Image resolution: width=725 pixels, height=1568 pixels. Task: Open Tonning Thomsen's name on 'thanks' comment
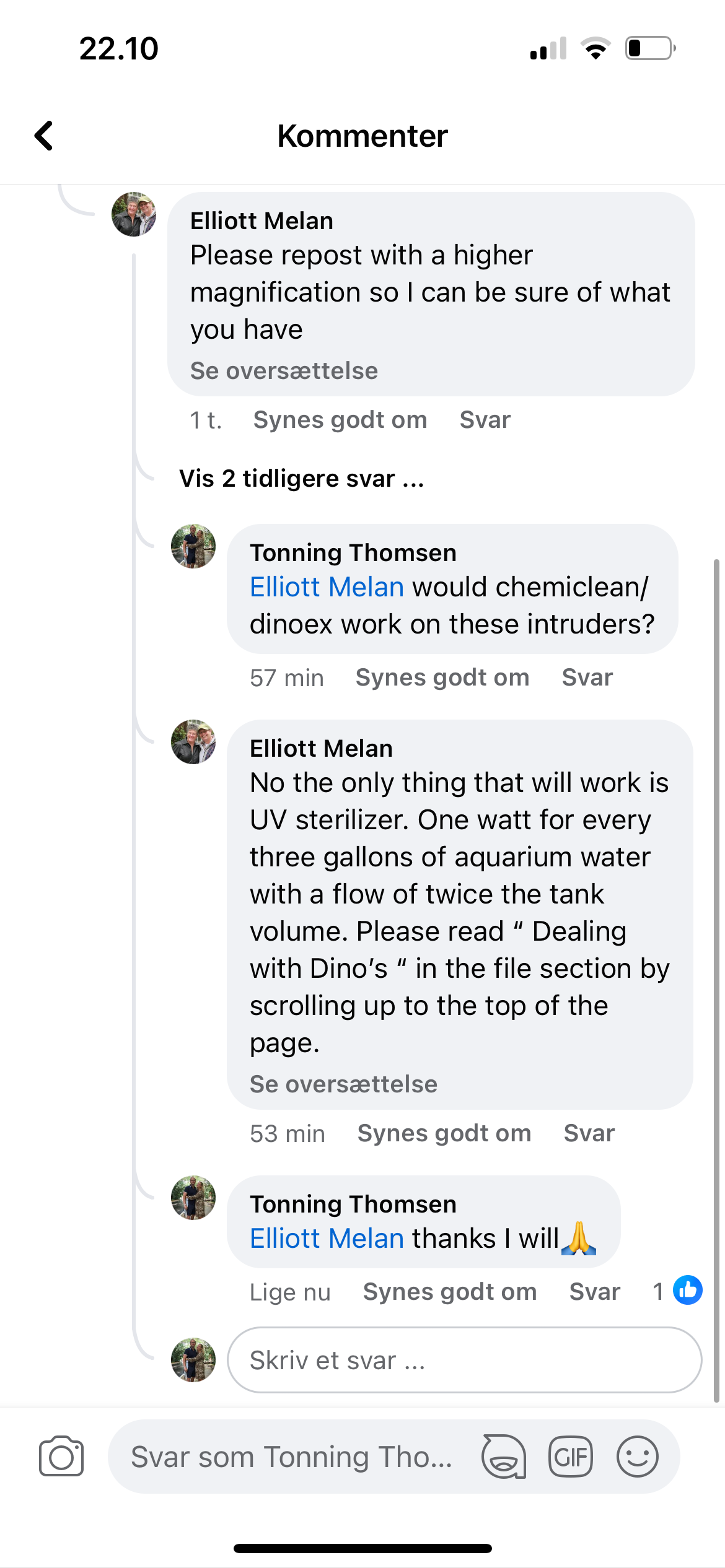[353, 1204]
